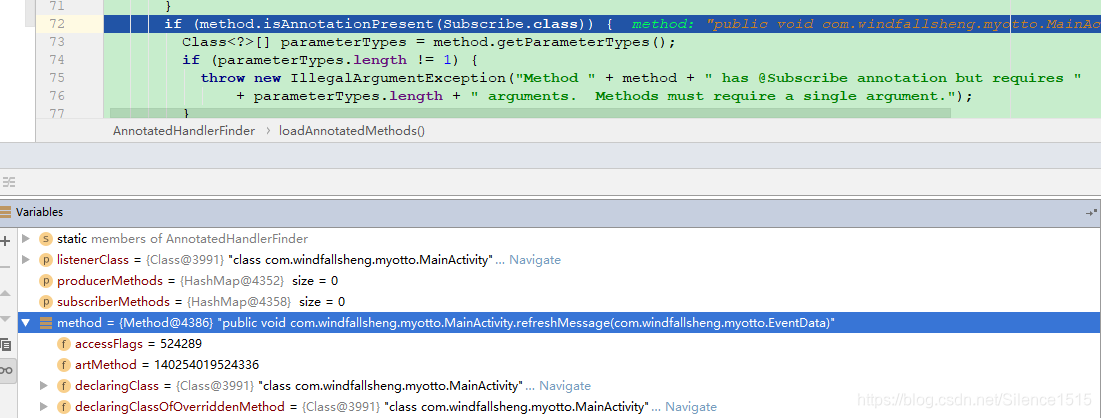
Task: Move watch up with the up arrow
Action: 6,293
